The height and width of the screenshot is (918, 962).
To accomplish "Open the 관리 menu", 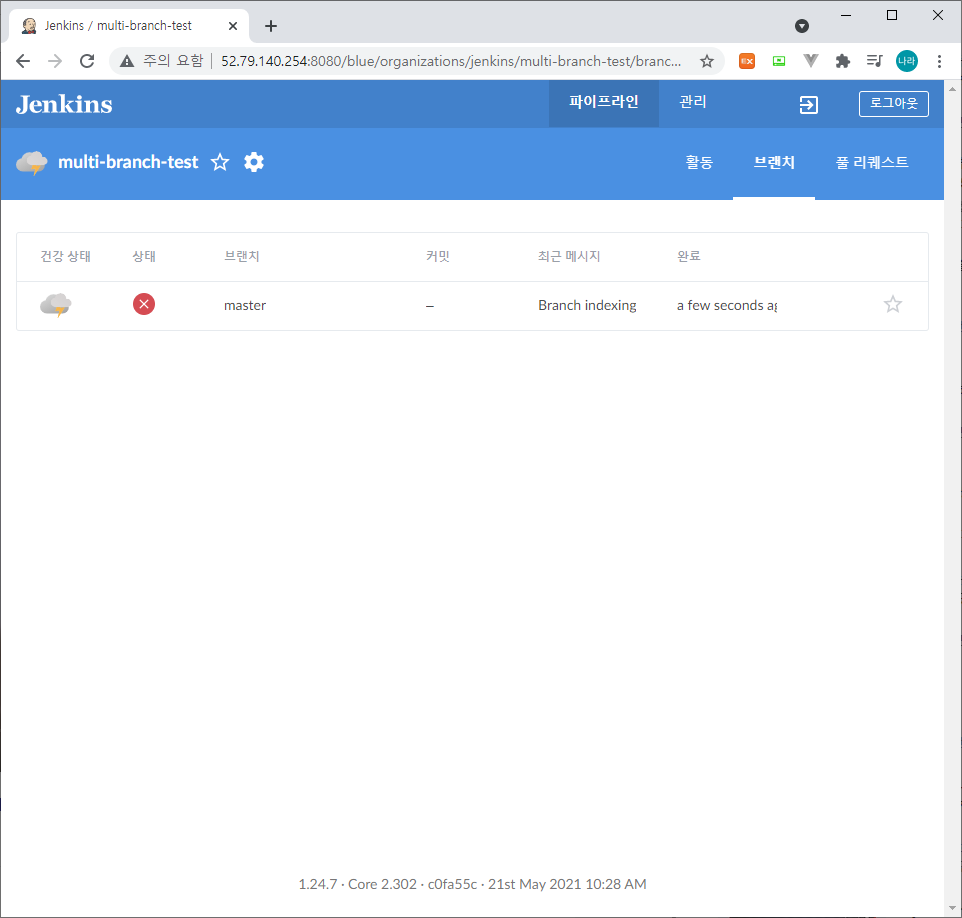I will coord(693,102).
